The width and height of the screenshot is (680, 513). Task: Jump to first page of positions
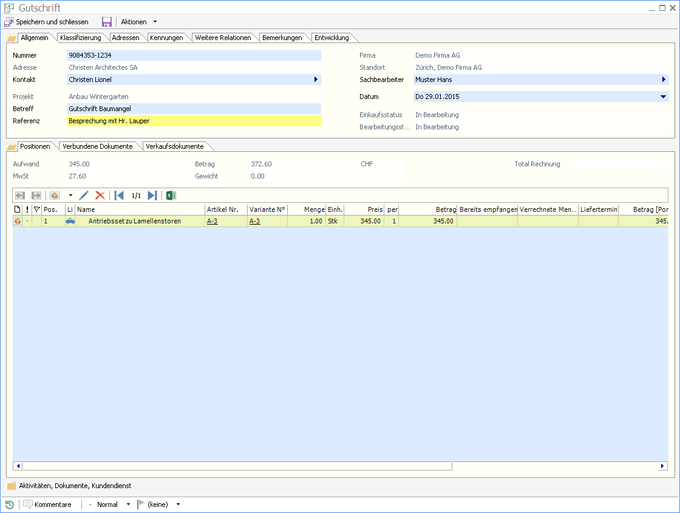(119, 196)
